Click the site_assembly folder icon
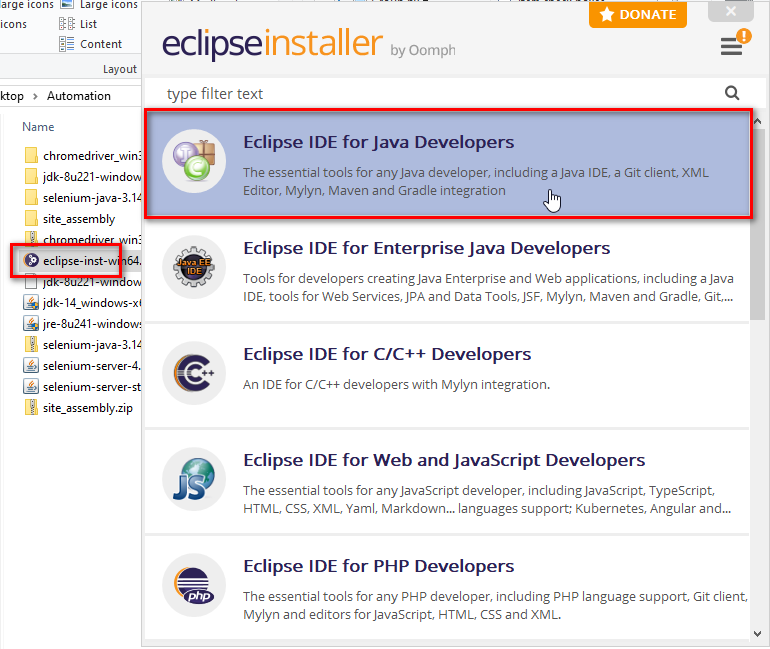 tap(31, 218)
